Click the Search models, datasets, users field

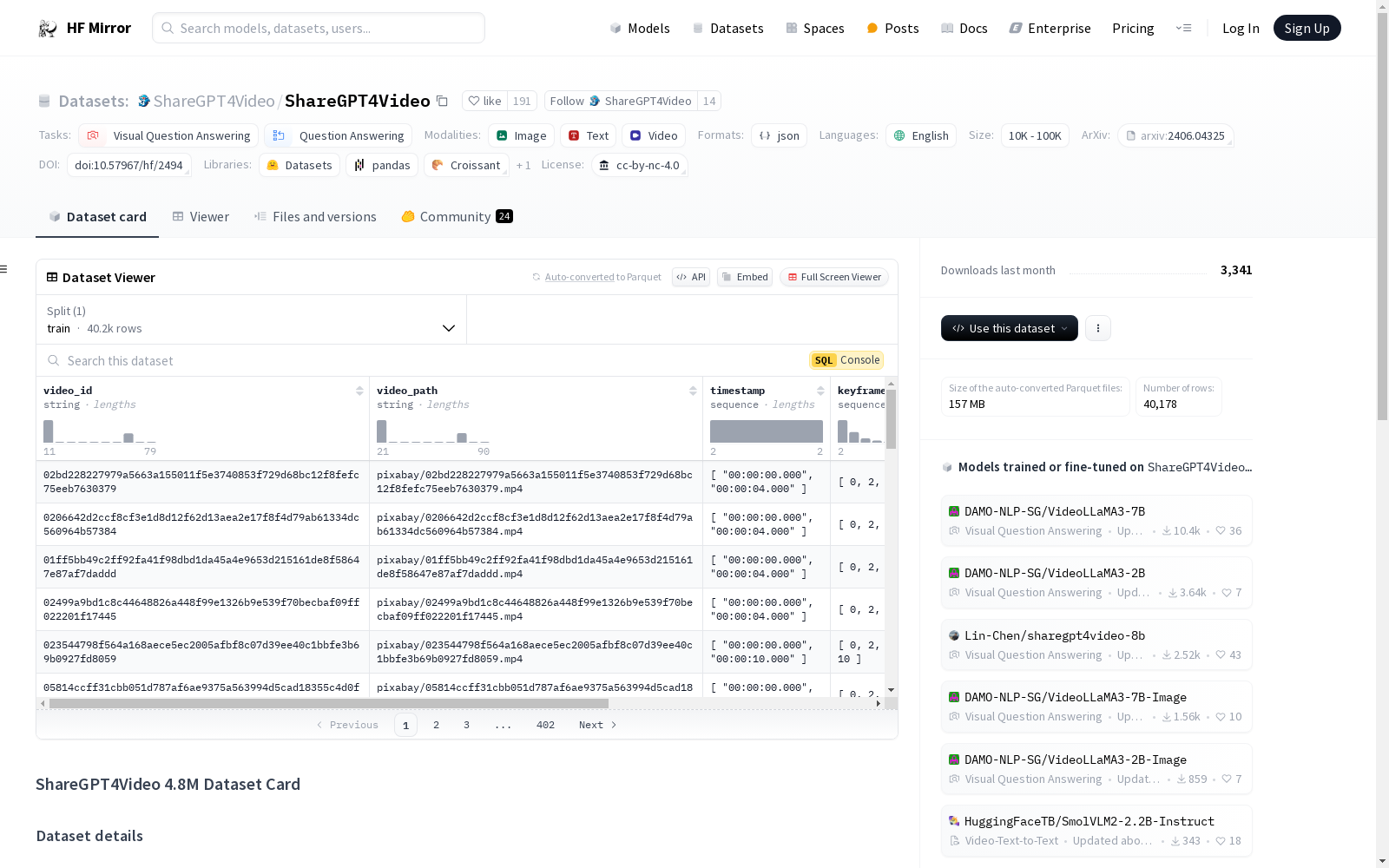[319, 28]
